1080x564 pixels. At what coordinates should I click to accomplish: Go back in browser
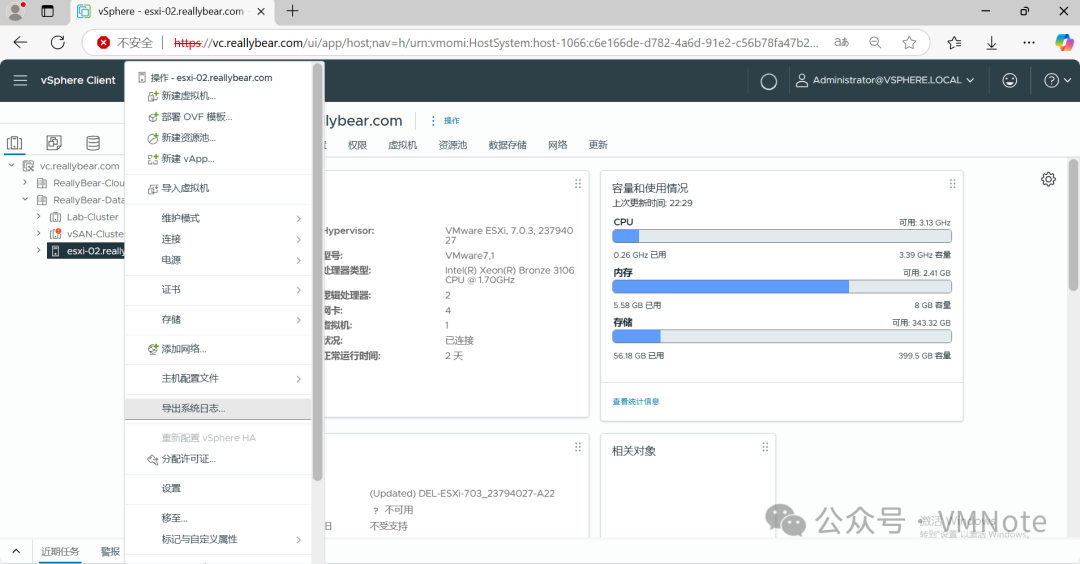click(x=20, y=43)
